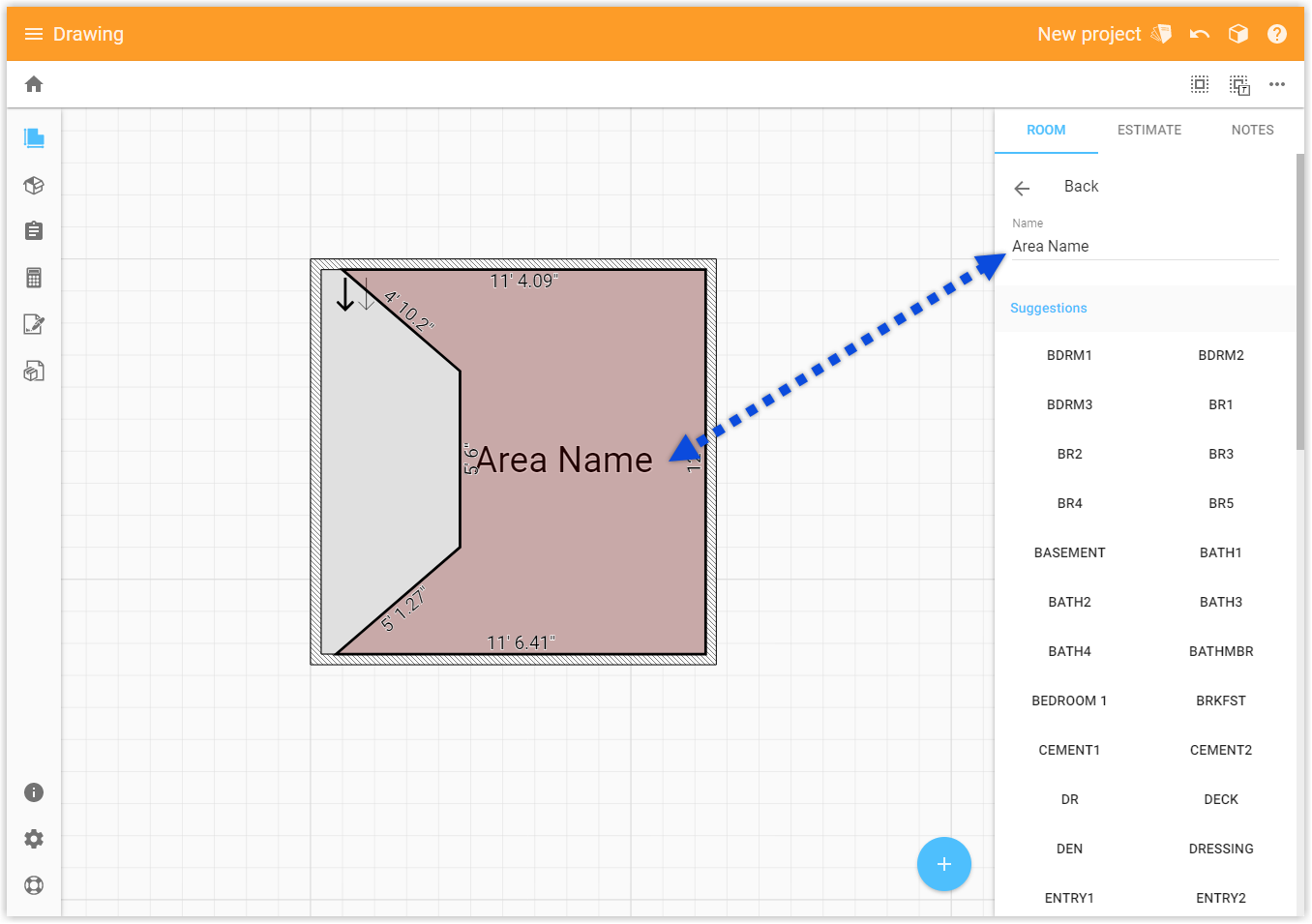Click the Area Name label in room
This screenshot has height=924, width=1312.
coord(564,460)
